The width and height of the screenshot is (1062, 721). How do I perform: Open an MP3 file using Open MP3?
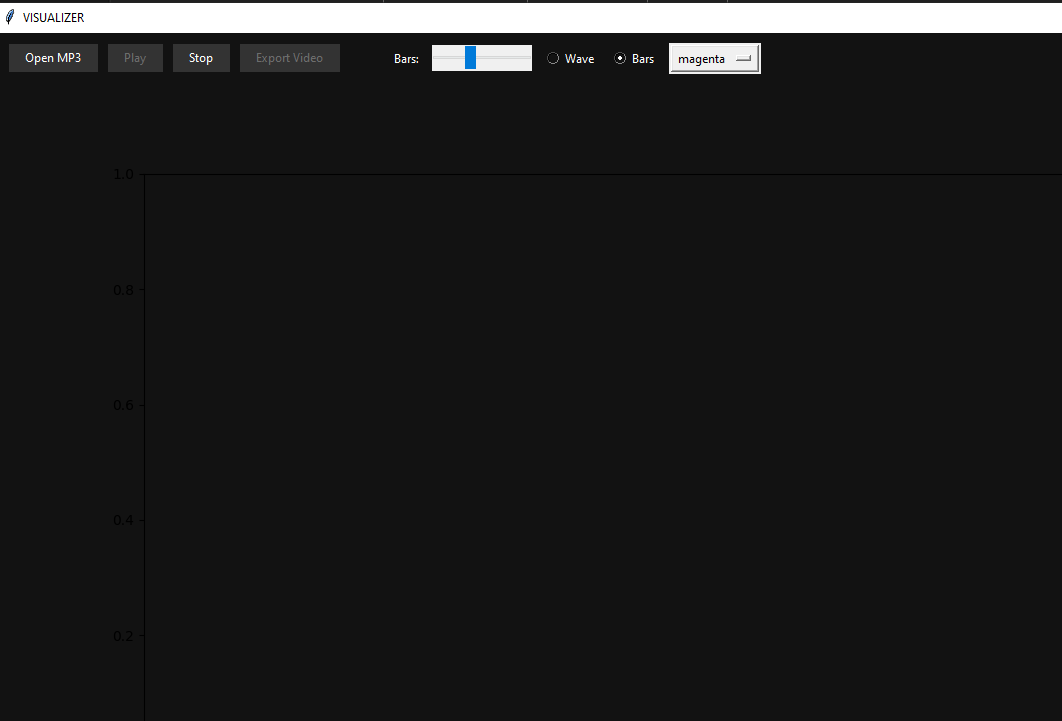pyautogui.click(x=53, y=57)
